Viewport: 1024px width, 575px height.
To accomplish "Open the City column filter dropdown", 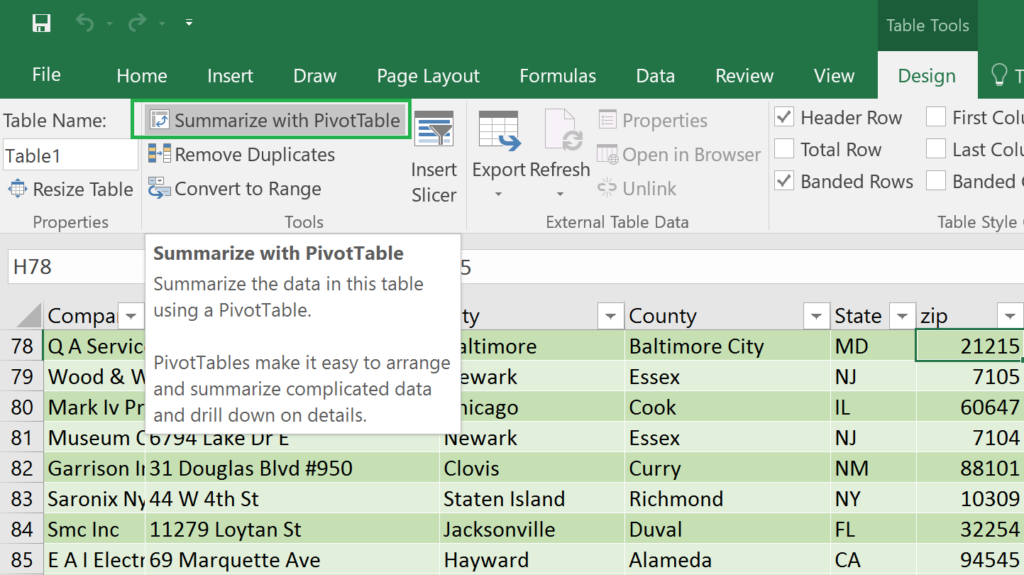I will click(x=610, y=316).
